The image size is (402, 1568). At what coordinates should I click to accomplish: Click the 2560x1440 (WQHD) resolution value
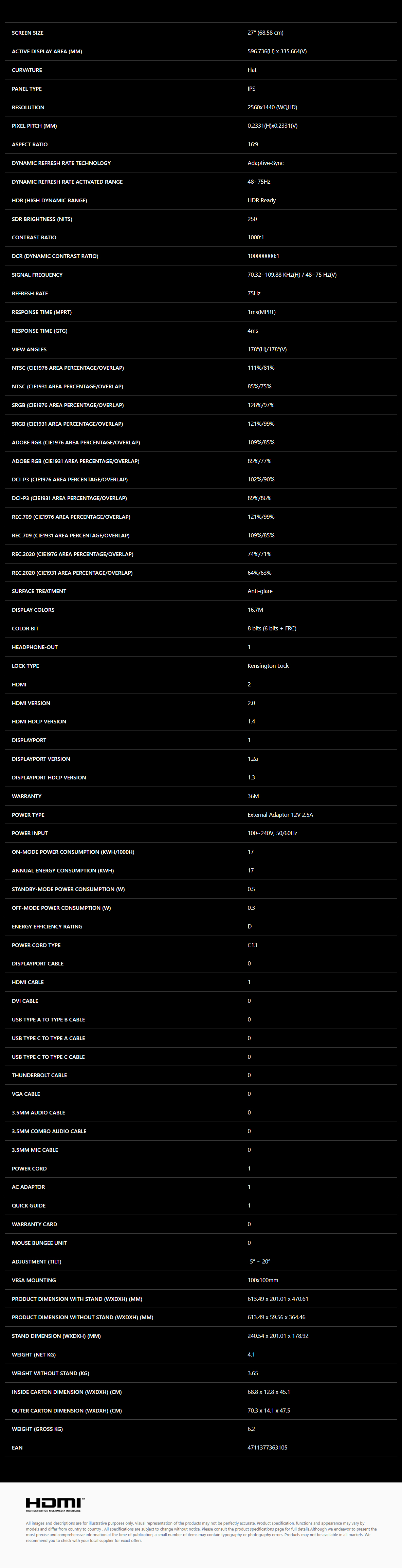272,107
